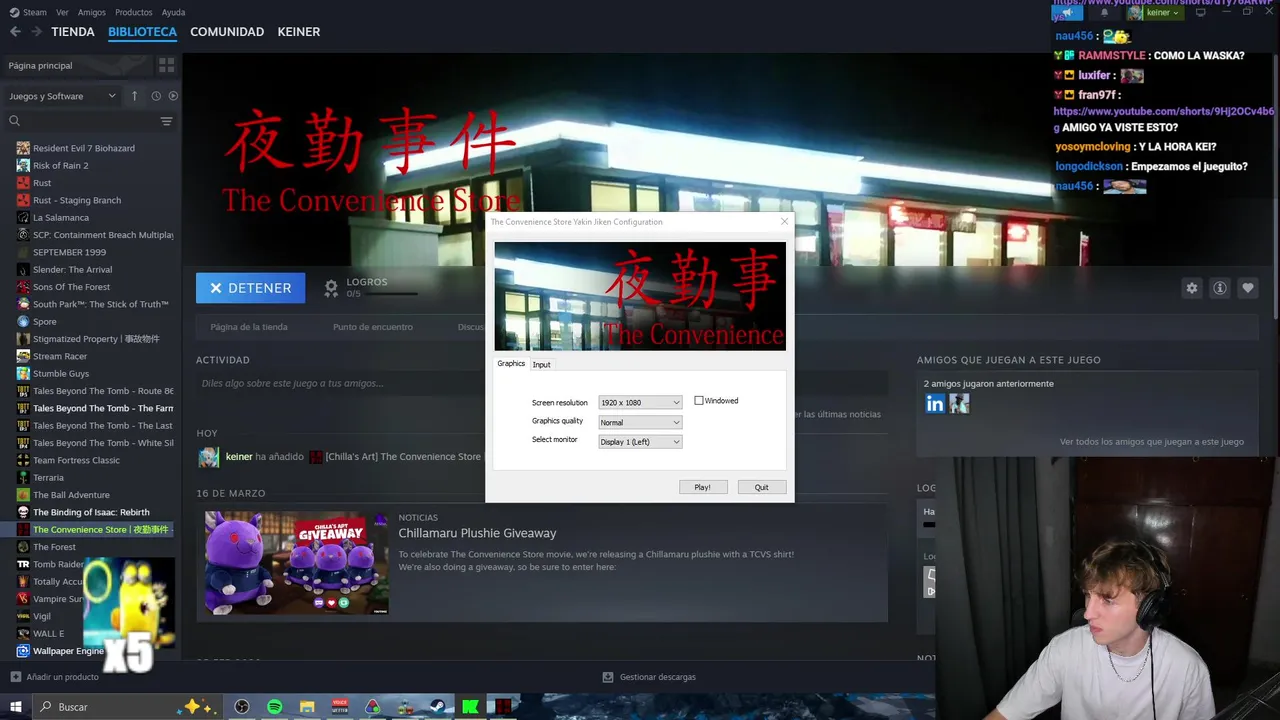This screenshot has height=720, width=1280.
Task: Click the library search magnifier icon
Action: [x=15, y=121]
